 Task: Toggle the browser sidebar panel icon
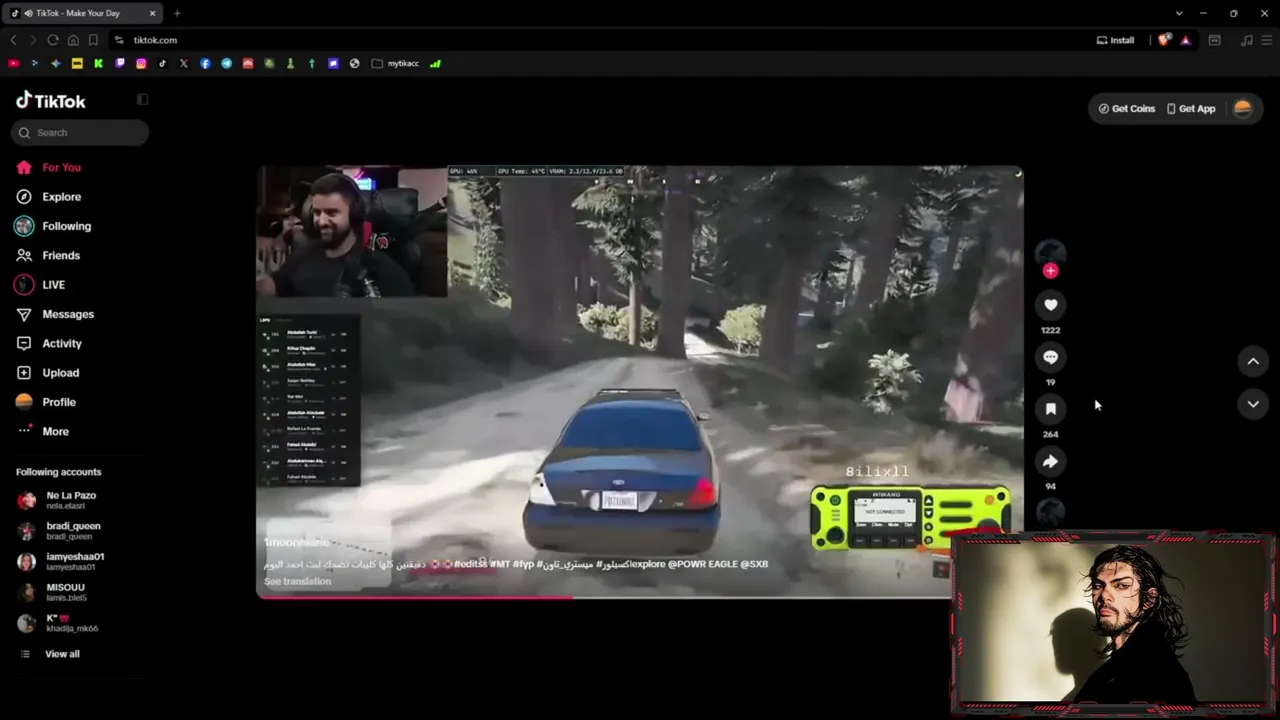[x=1214, y=40]
